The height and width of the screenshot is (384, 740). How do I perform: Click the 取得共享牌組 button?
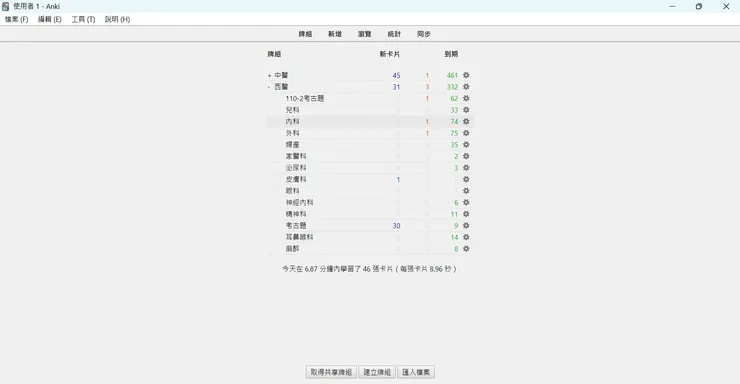pos(331,372)
